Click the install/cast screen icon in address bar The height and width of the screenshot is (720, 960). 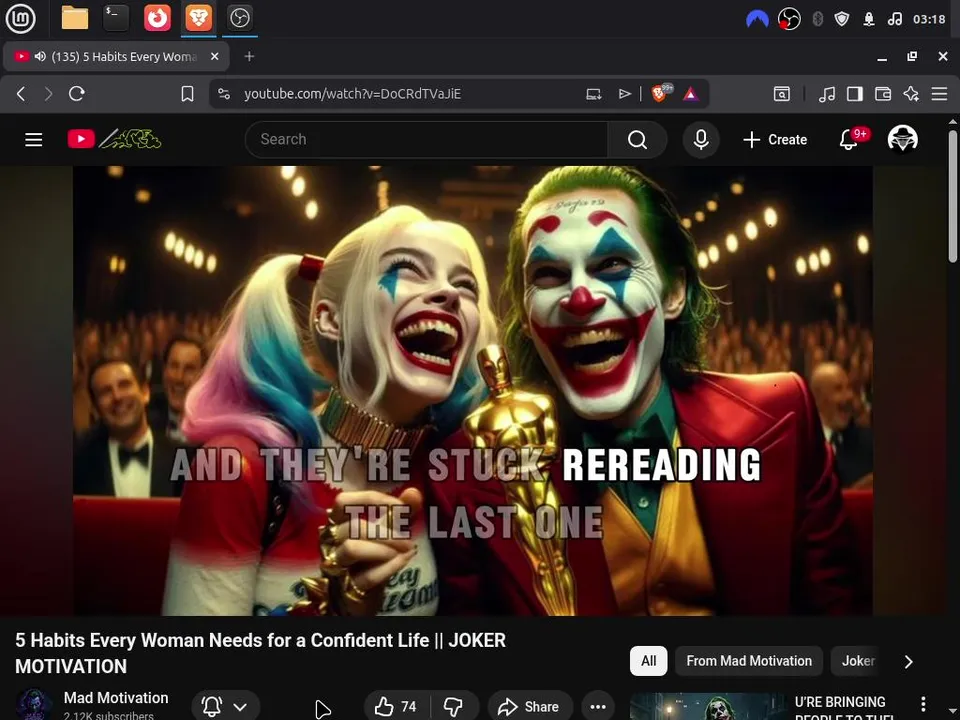pos(593,94)
